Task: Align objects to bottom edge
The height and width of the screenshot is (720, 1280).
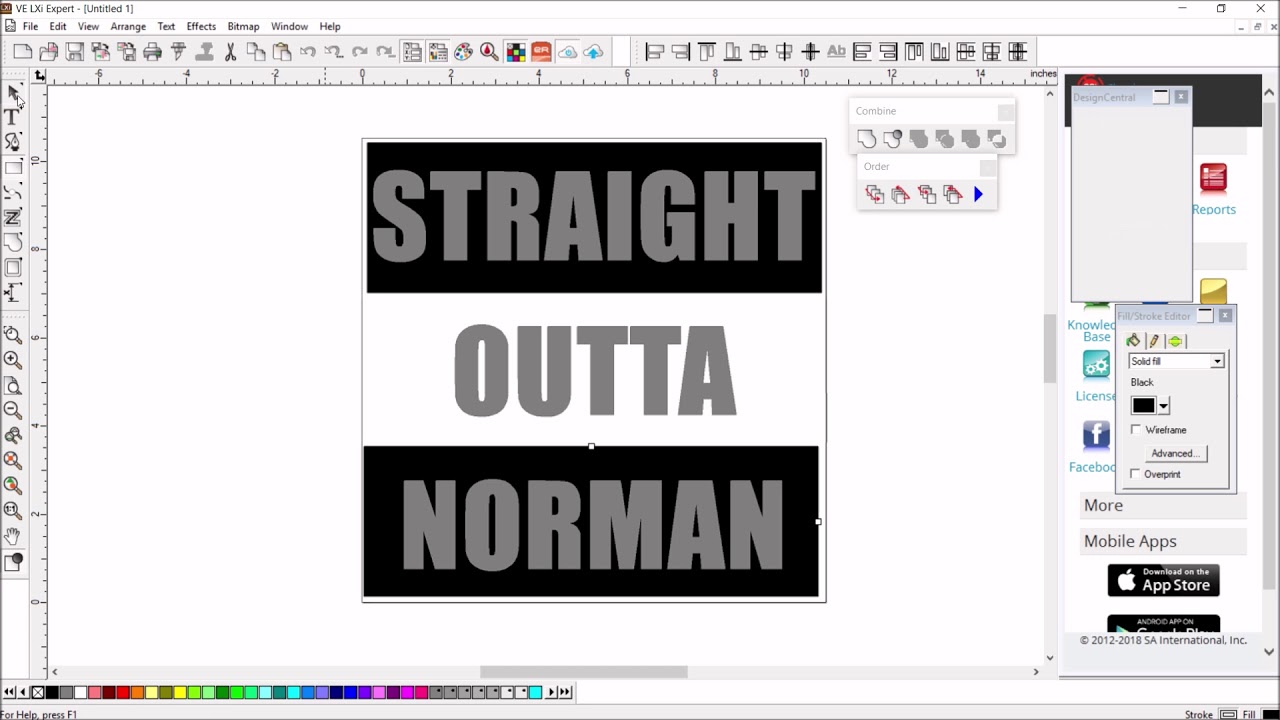Action: 733,52
